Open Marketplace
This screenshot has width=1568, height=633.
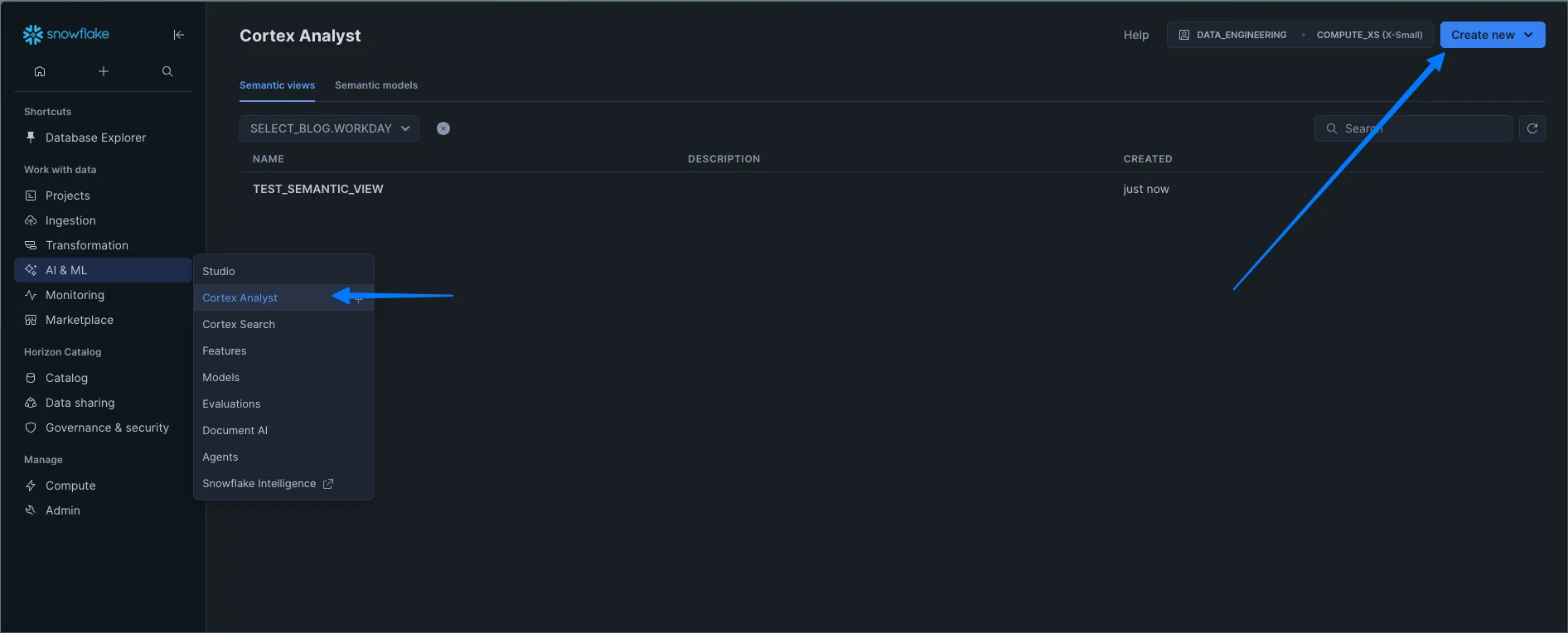103,320
